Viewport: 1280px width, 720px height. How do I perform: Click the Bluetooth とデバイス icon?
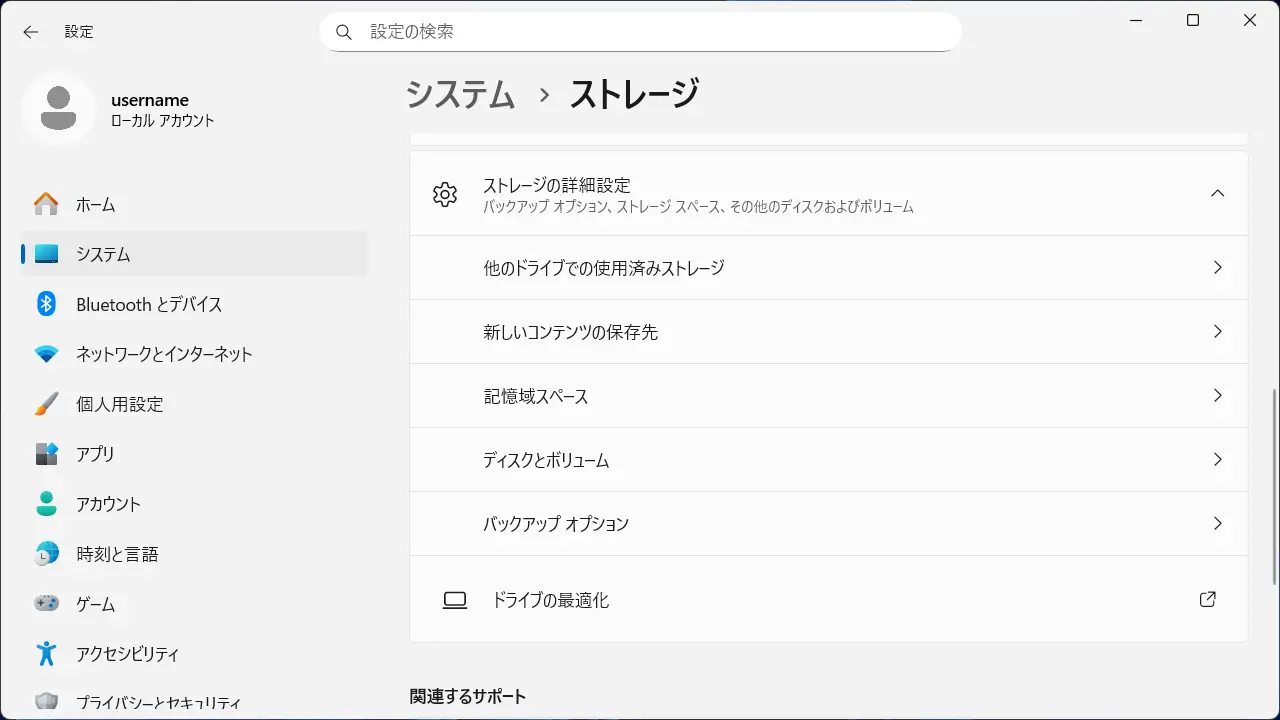tap(46, 304)
